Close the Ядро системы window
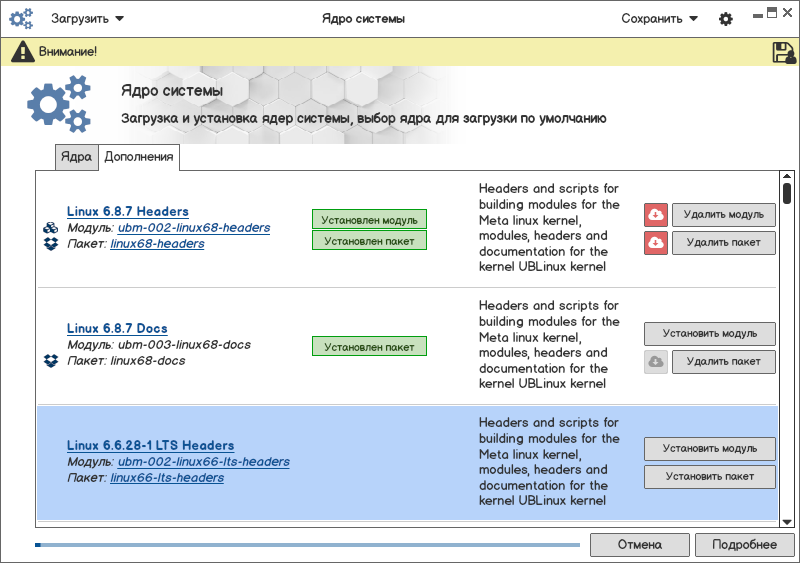The image size is (800, 563). pos(788,13)
